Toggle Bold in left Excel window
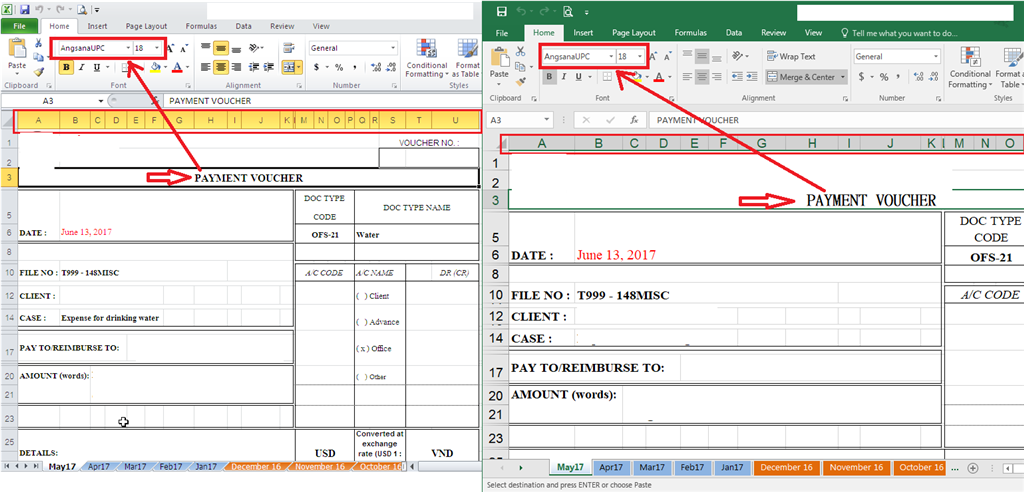 (66, 67)
